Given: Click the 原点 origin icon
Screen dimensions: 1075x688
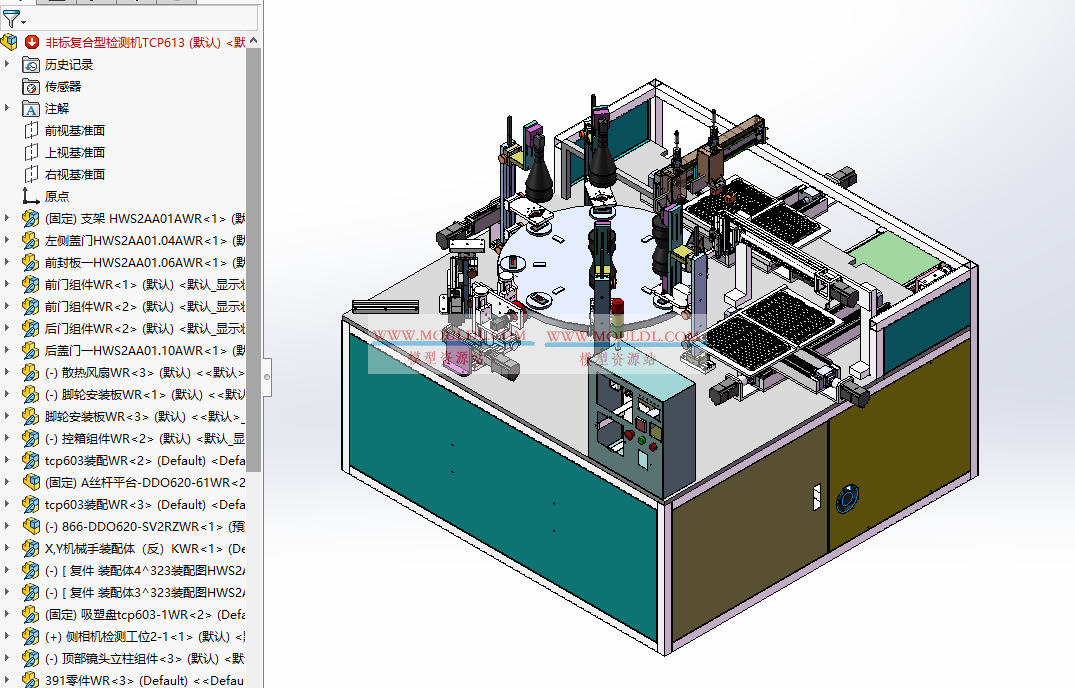Looking at the screenshot, I should (x=31, y=197).
